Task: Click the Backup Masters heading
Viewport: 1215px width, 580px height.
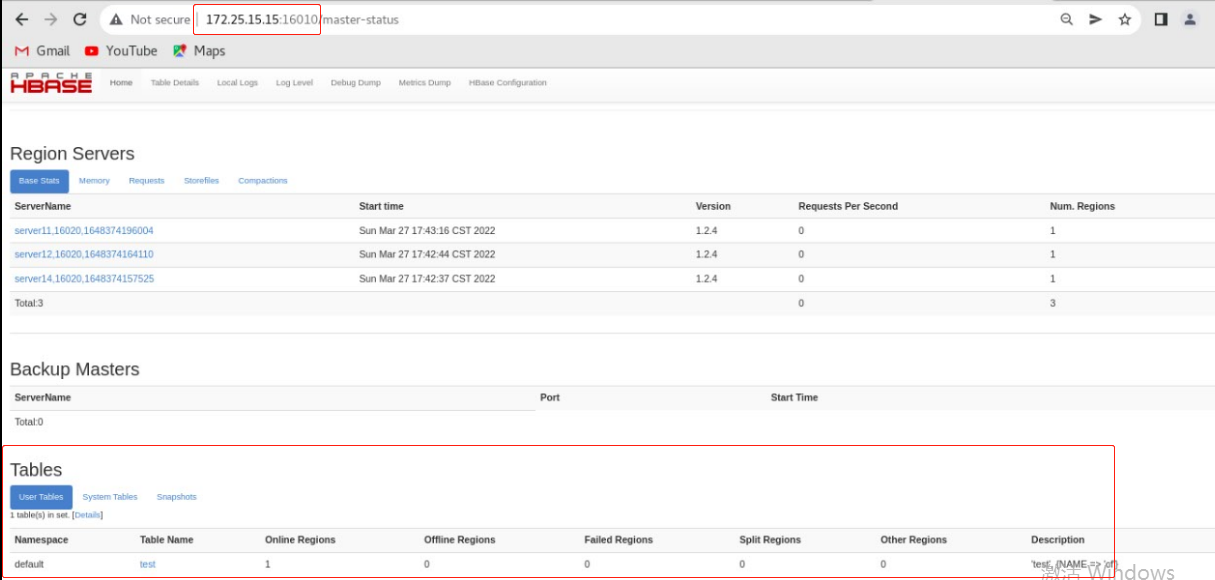Action: tap(75, 370)
